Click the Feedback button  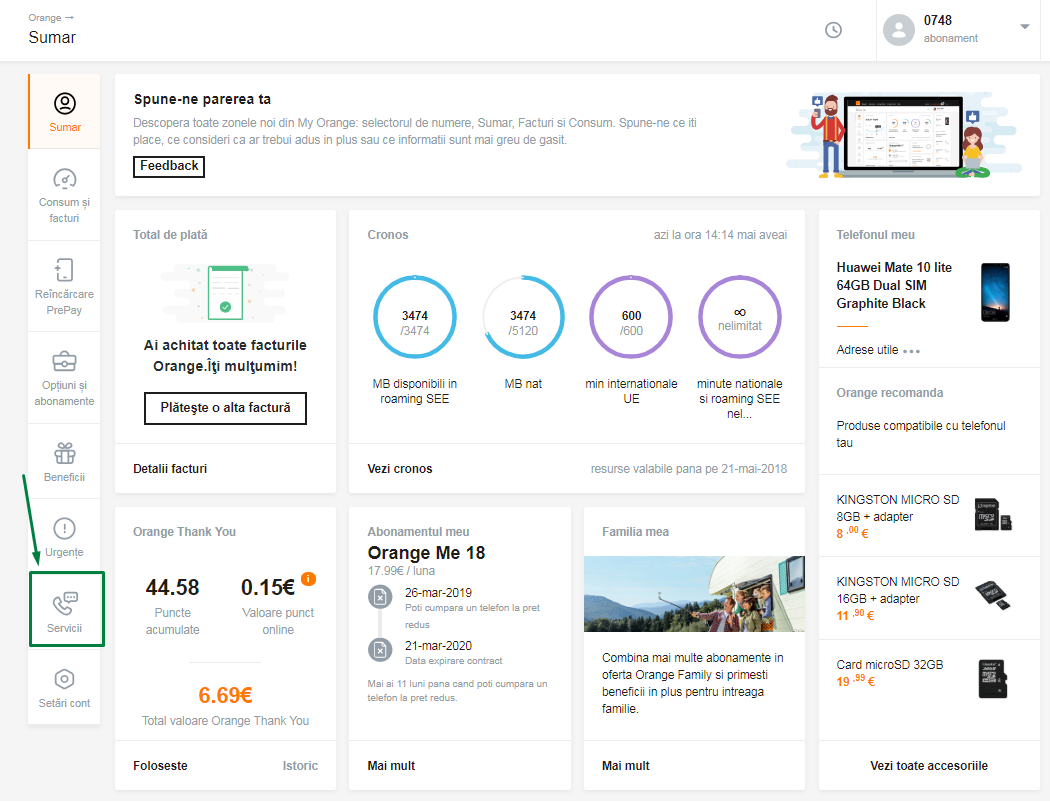click(169, 166)
